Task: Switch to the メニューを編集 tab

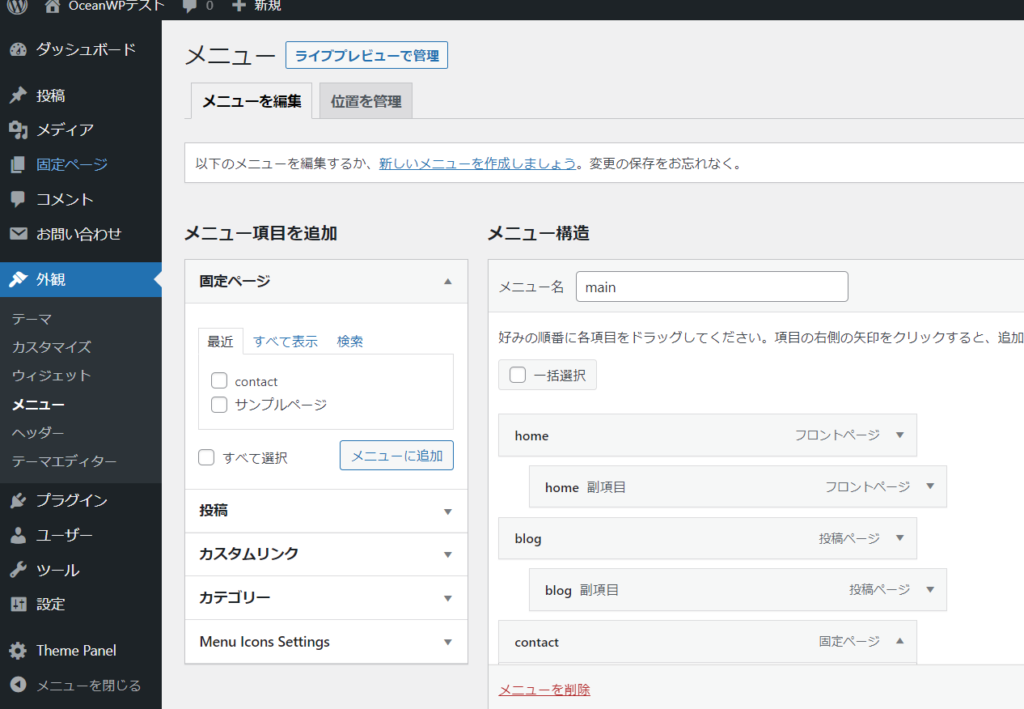Action: (251, 101)
